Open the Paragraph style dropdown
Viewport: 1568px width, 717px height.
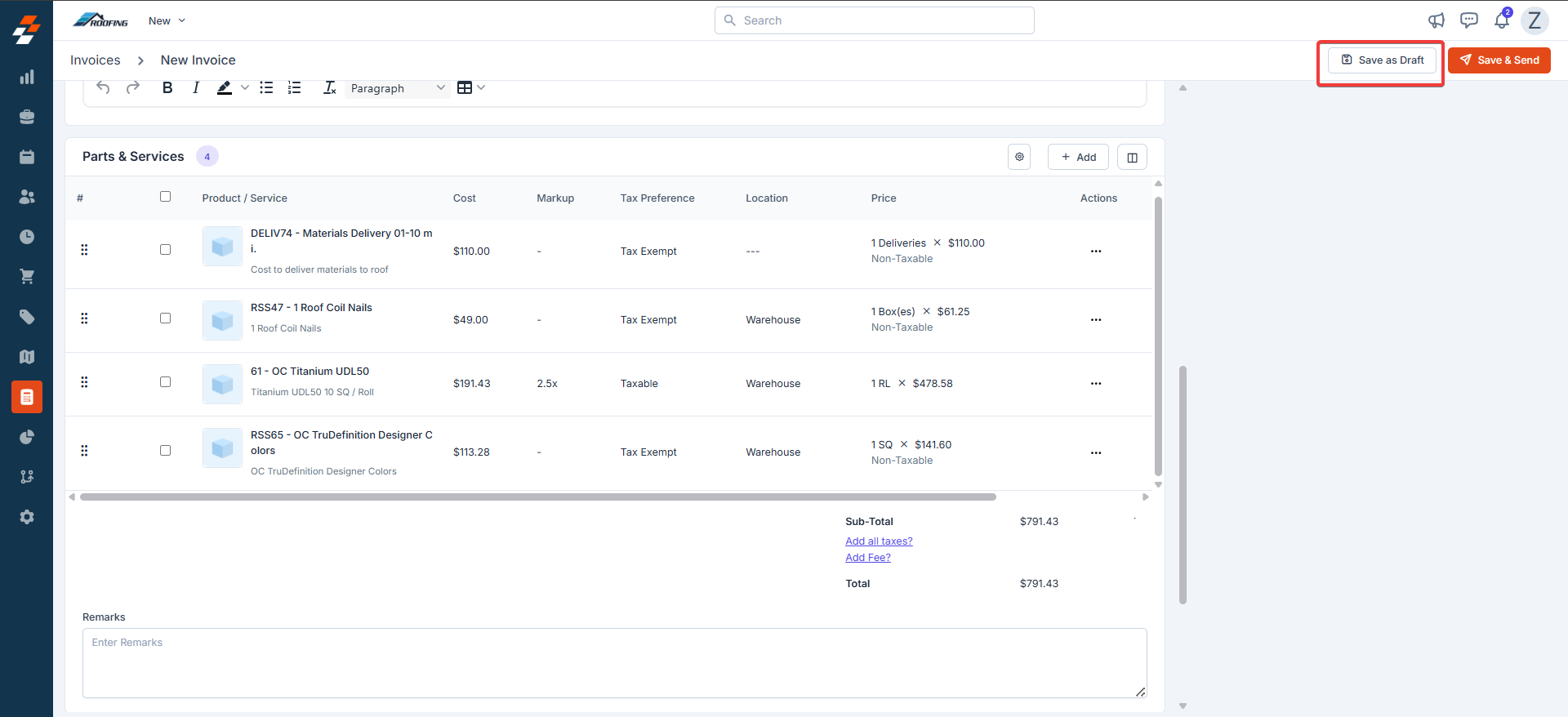coord(398,88)
